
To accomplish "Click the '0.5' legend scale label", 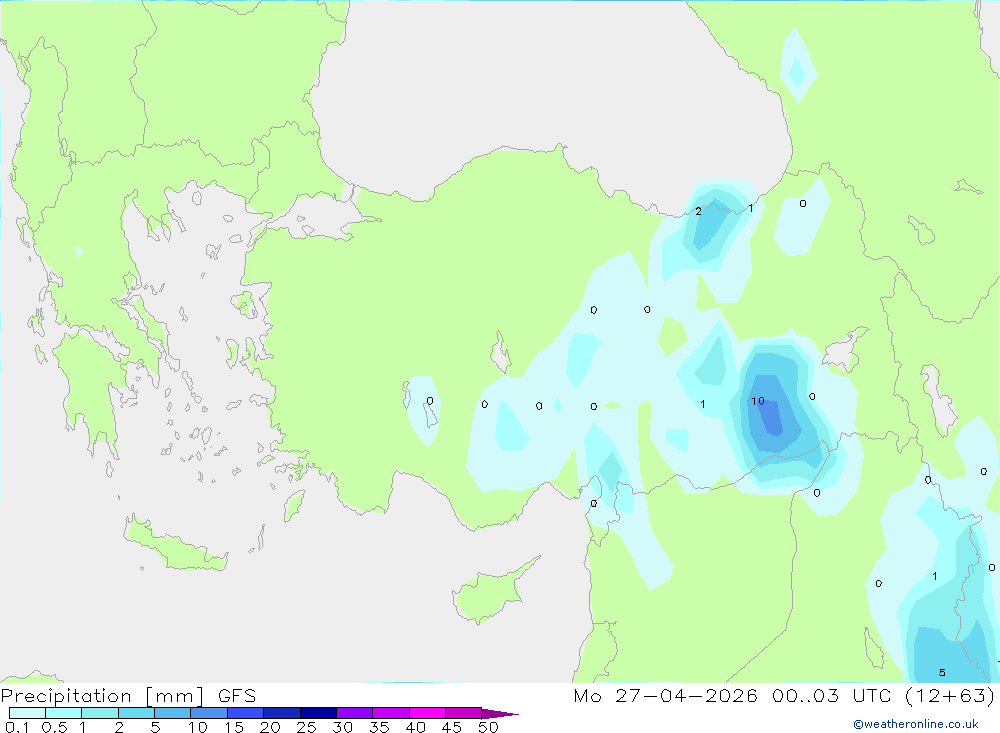I will point(54,727).
